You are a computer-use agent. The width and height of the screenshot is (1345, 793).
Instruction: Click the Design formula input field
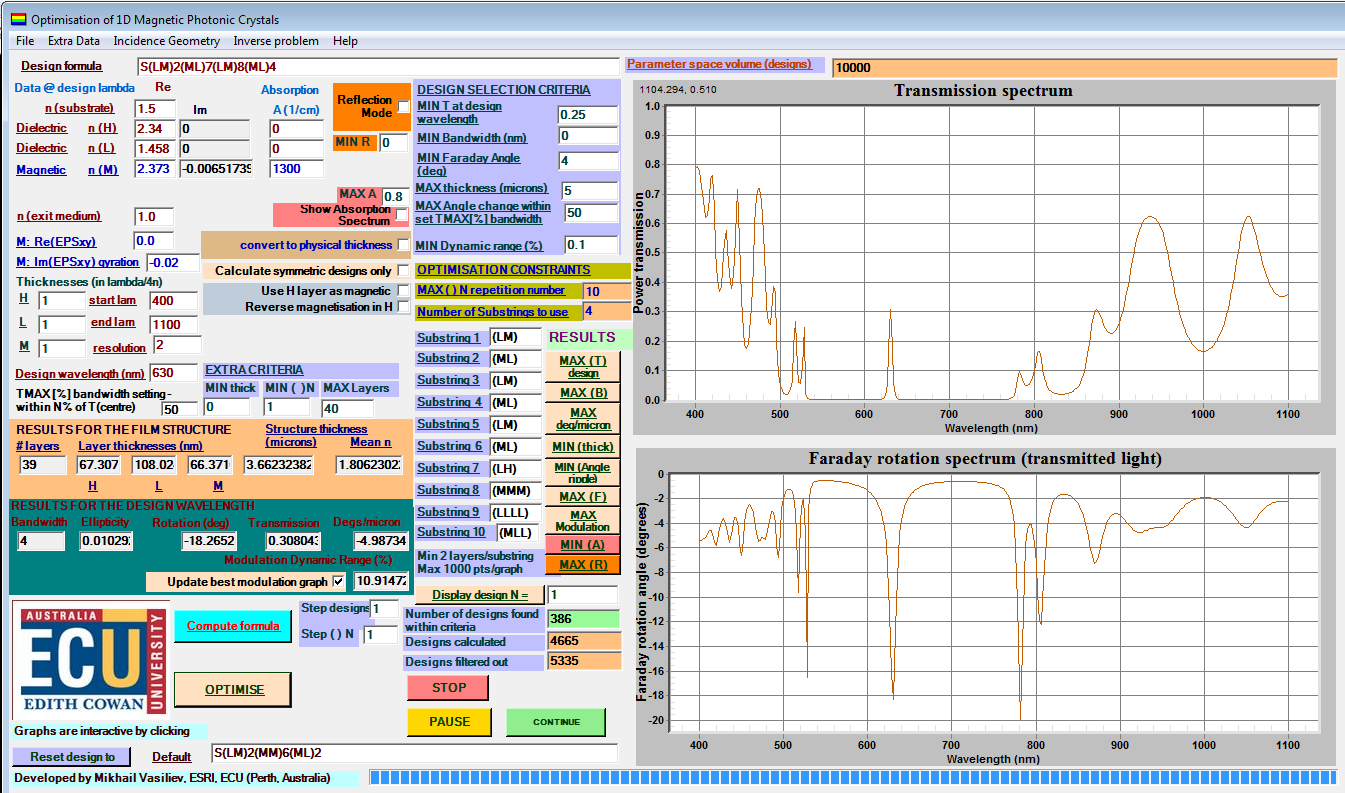377,67
